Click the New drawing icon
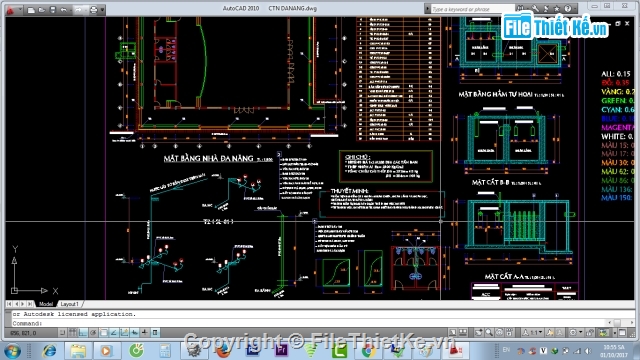The image size is (640, 360). point(31,10)
